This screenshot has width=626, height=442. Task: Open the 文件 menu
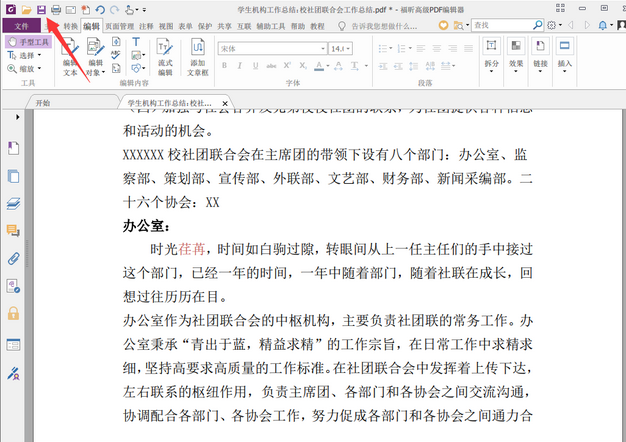(x=21, y=25)
